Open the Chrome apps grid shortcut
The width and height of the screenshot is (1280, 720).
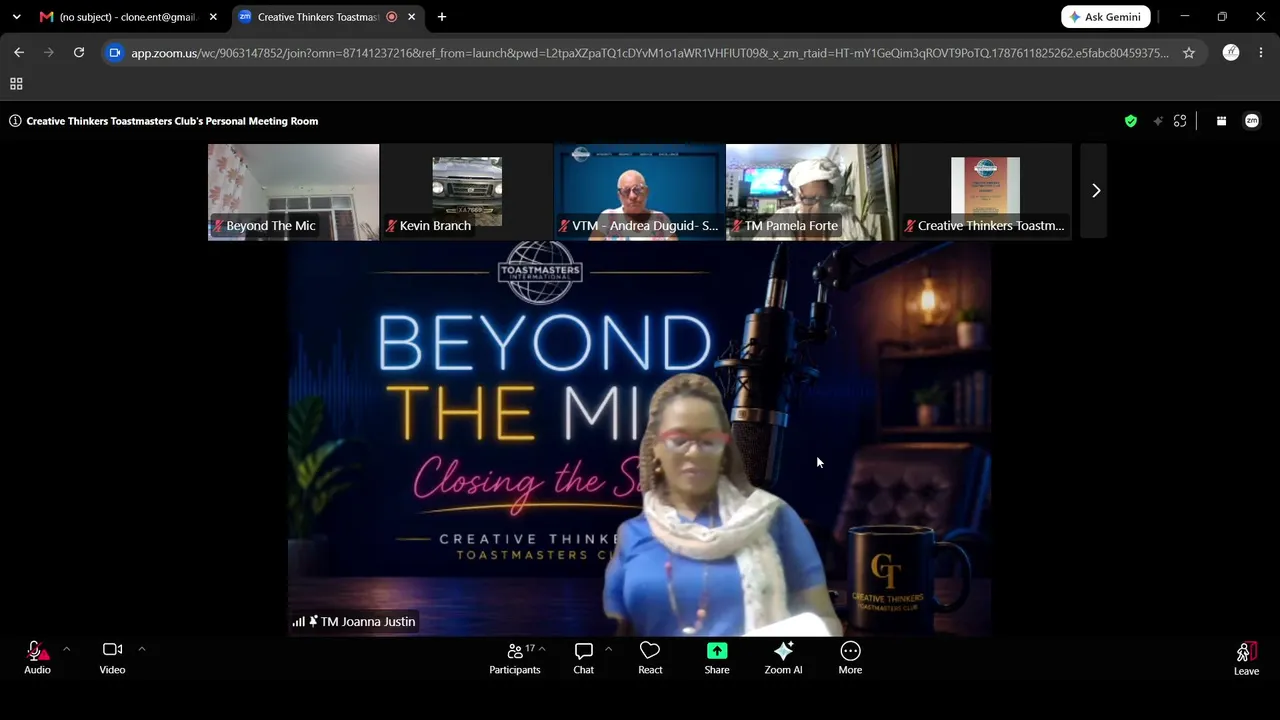point(16,84)
